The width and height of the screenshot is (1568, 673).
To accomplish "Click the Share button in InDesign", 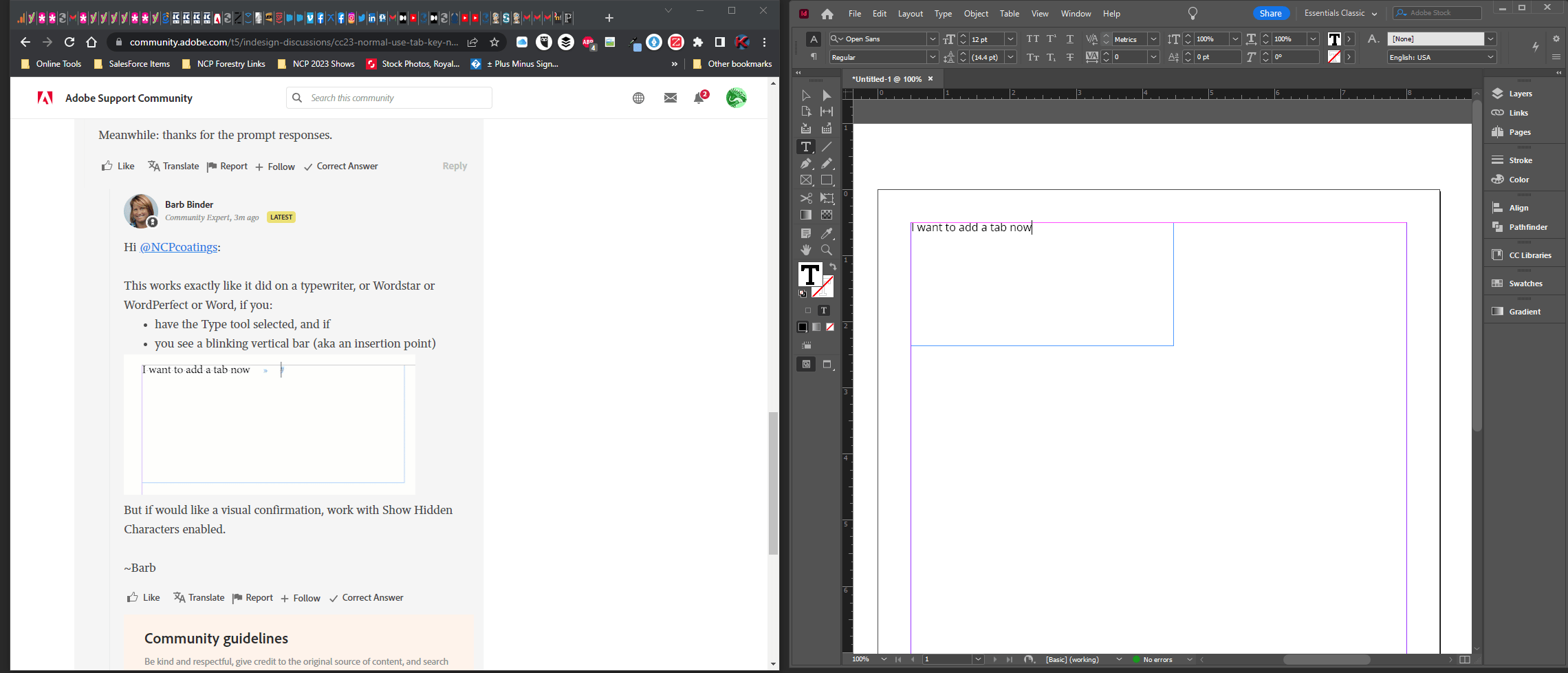I will click(1270, 13).
